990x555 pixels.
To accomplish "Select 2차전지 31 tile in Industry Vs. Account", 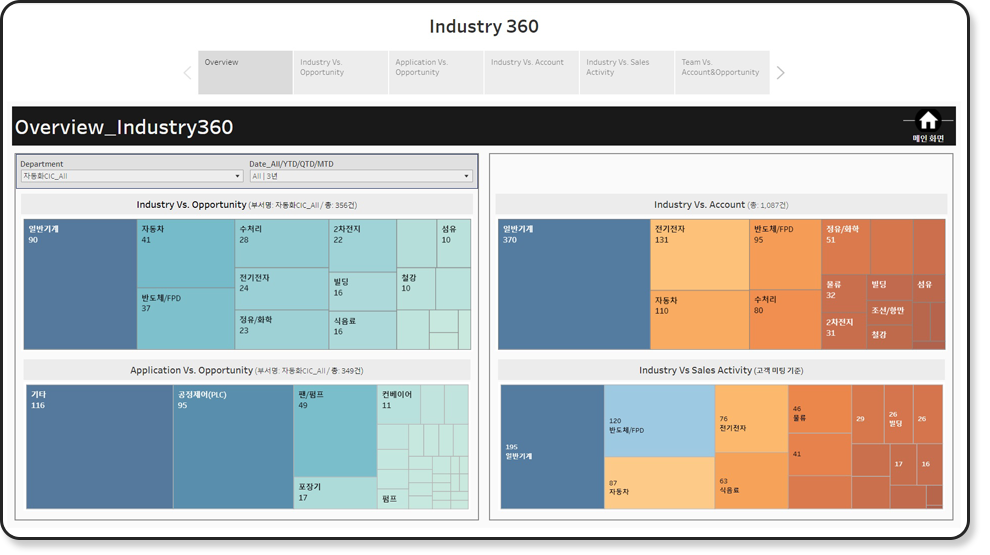I will (x=844, y=331).
